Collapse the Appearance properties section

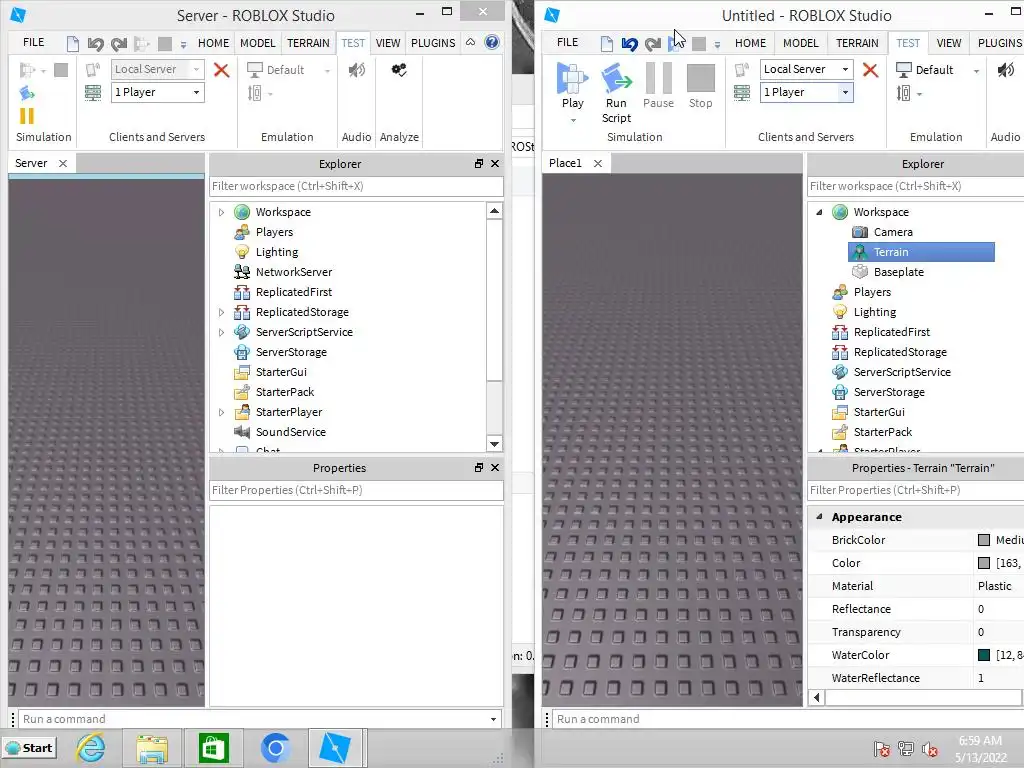[819, 517]
